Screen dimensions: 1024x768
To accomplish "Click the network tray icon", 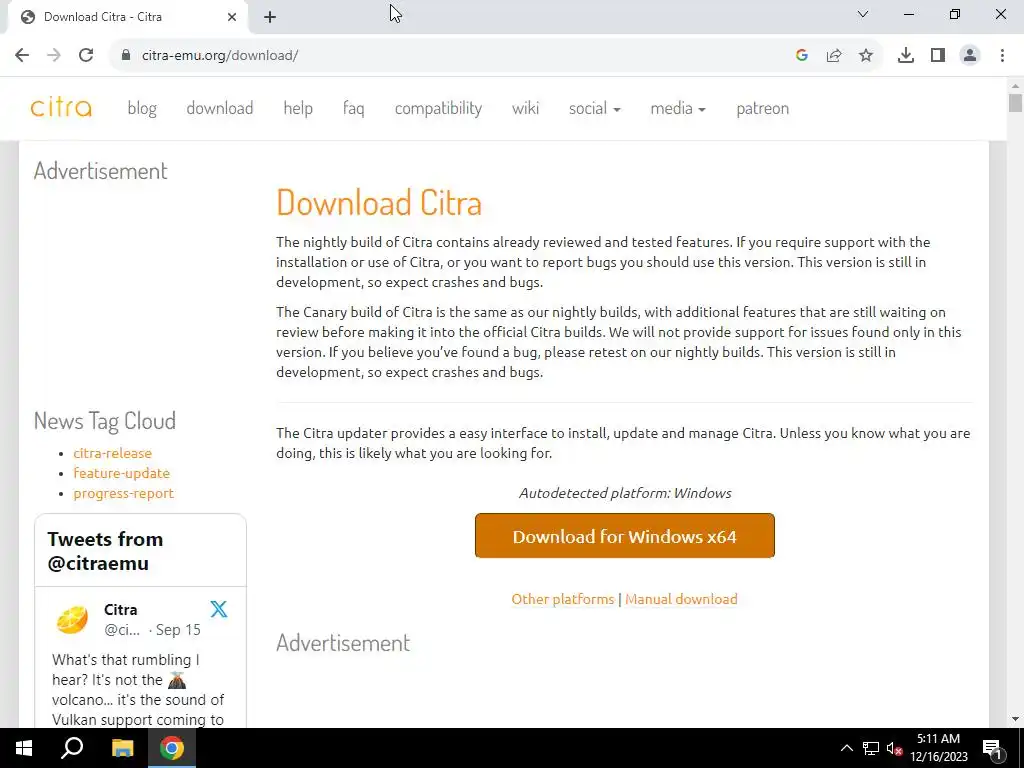I will [x=871, y=748].
